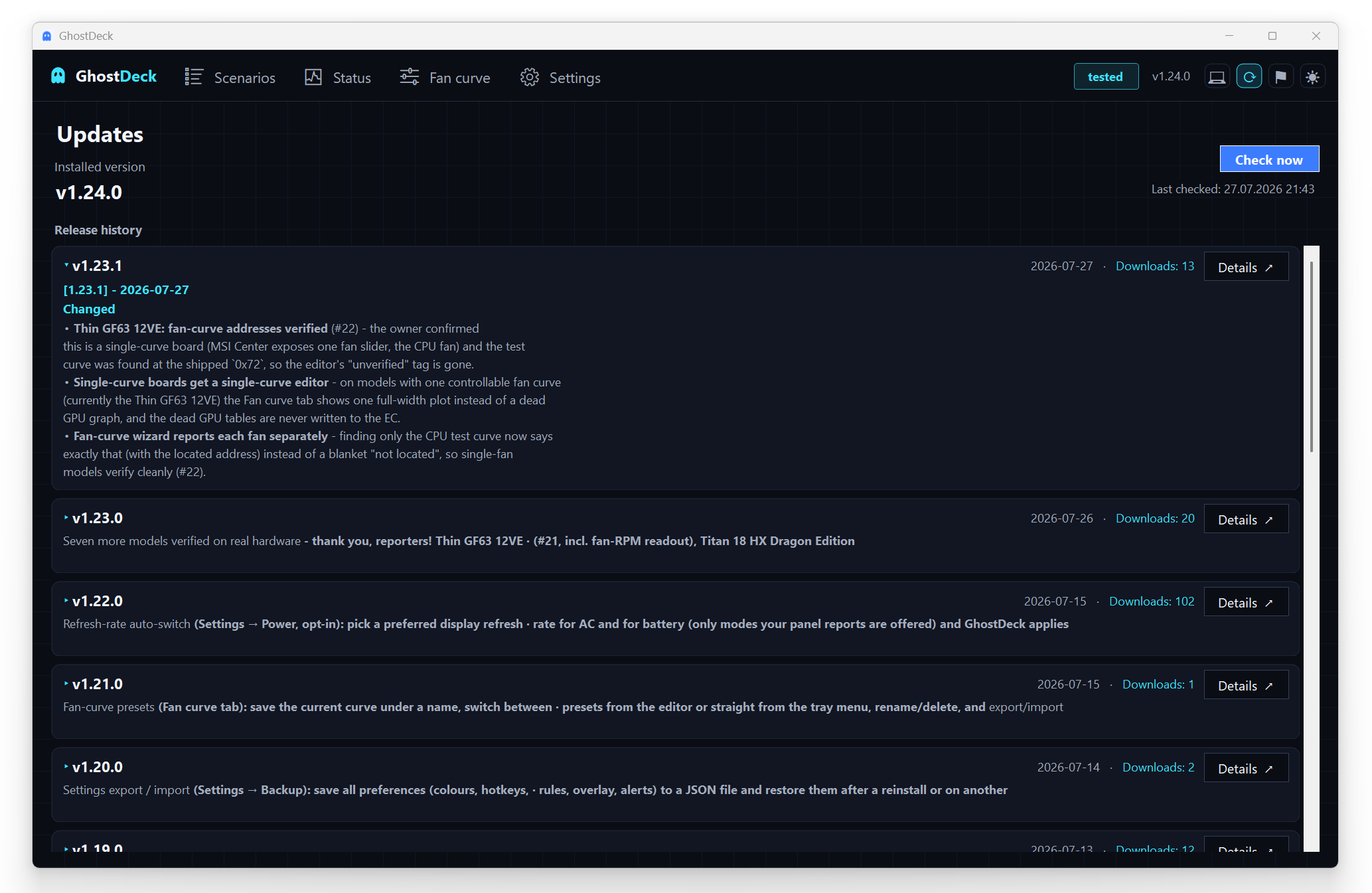Click the Downloads: 1 link
Image resolution: width=1372 pixels, height=893 pixels.
(x=1158, y=685)
